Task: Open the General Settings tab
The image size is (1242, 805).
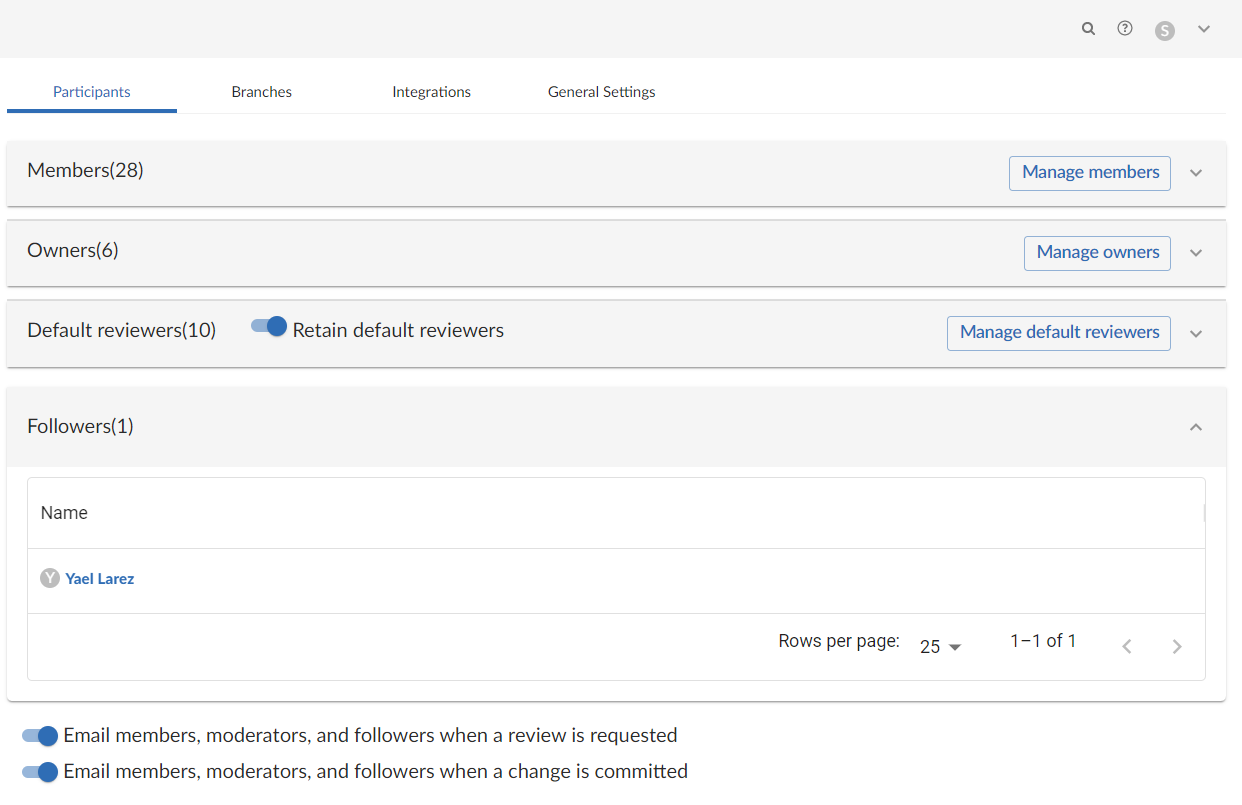Action: [601, 91]
